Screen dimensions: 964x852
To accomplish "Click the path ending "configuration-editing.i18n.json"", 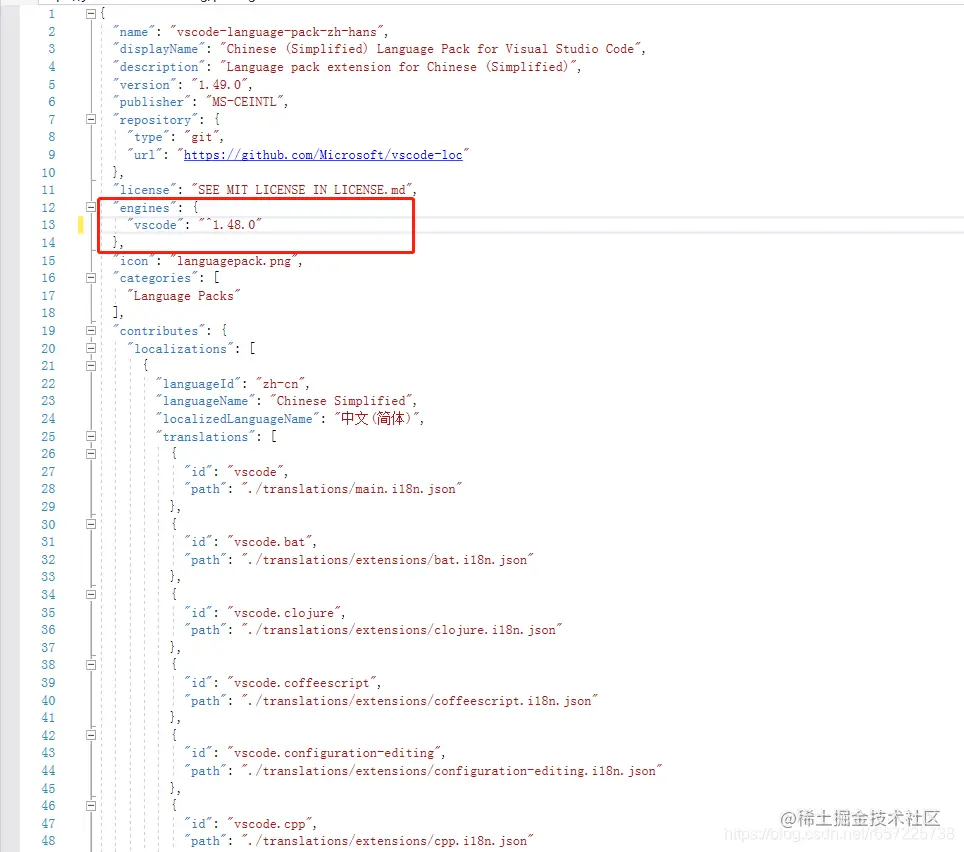I will point(452,771).
